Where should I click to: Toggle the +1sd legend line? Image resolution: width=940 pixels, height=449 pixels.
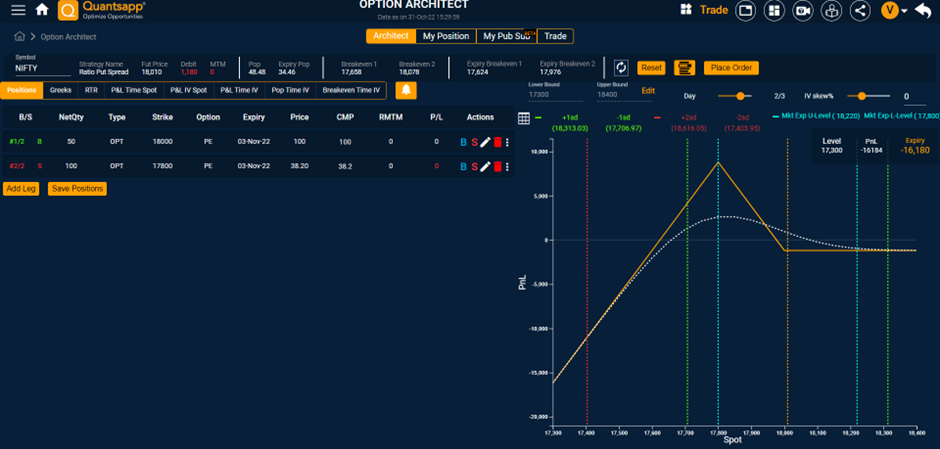tap(570, 122)
